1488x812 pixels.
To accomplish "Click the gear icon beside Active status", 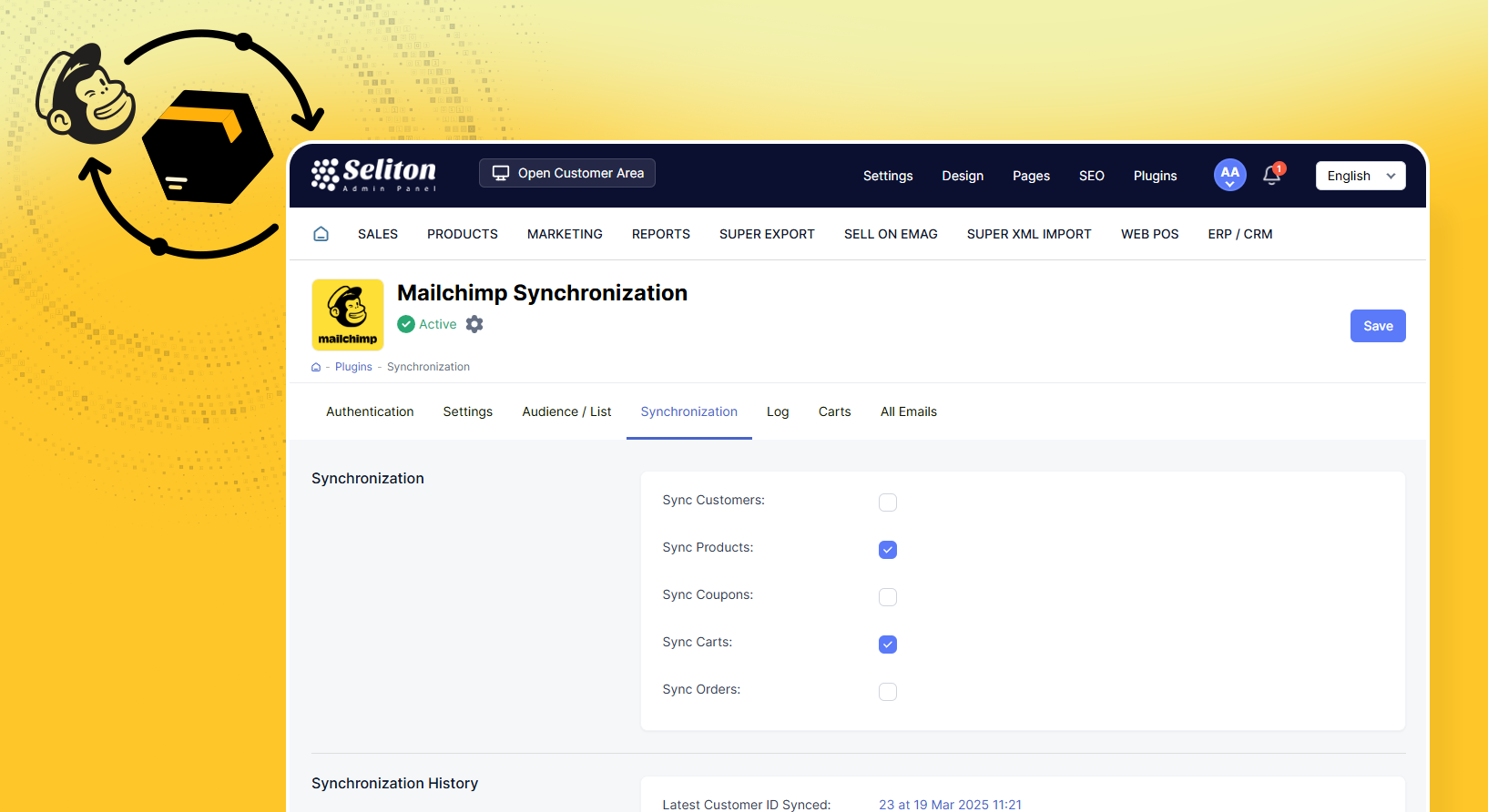I will pyautogui.click(x=474, y=324).
